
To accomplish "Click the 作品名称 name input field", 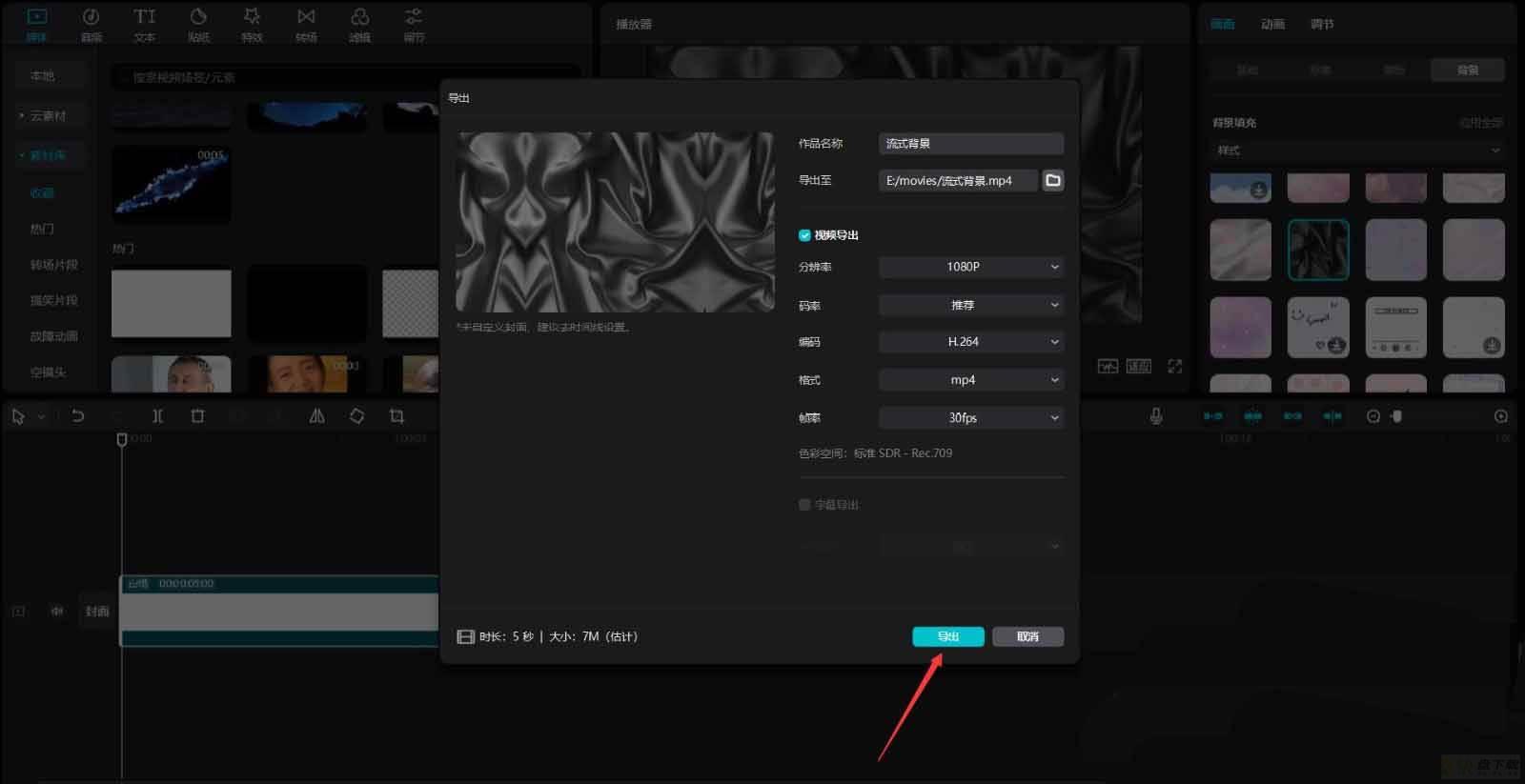I will point(971,144).
